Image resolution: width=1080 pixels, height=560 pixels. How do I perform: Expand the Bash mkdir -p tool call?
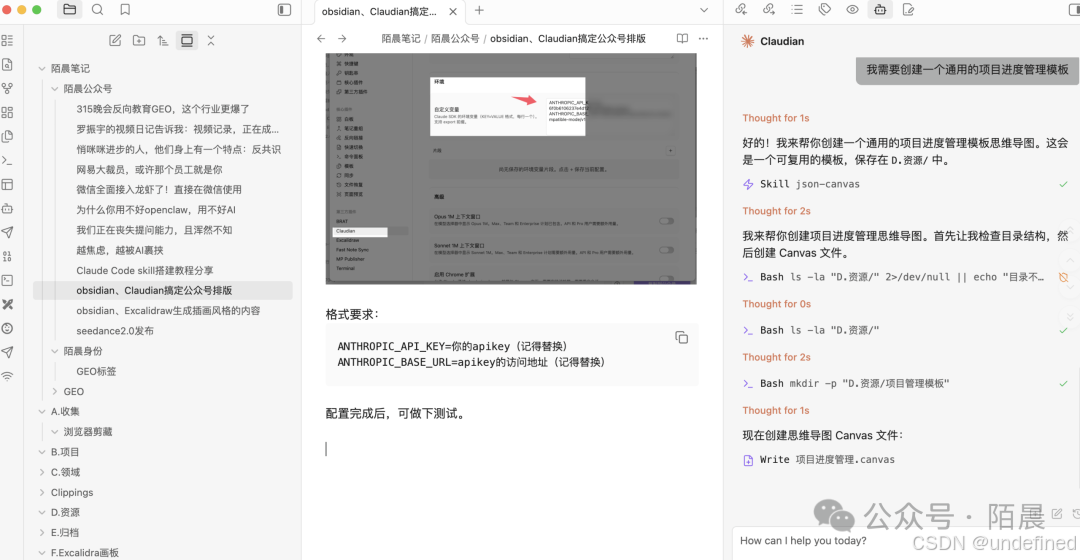coord(905,384)
